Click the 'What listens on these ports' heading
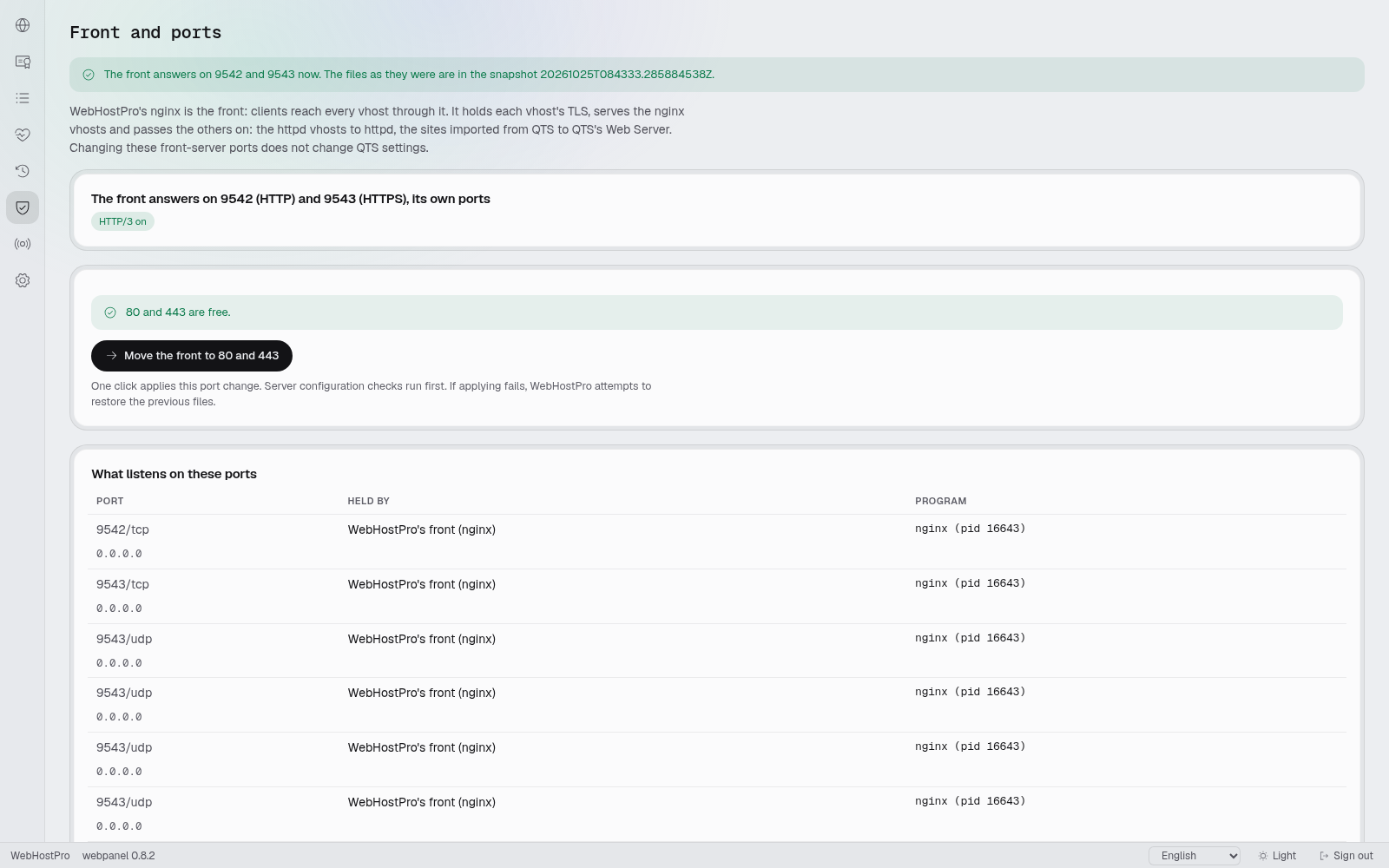 click(174, 474)
